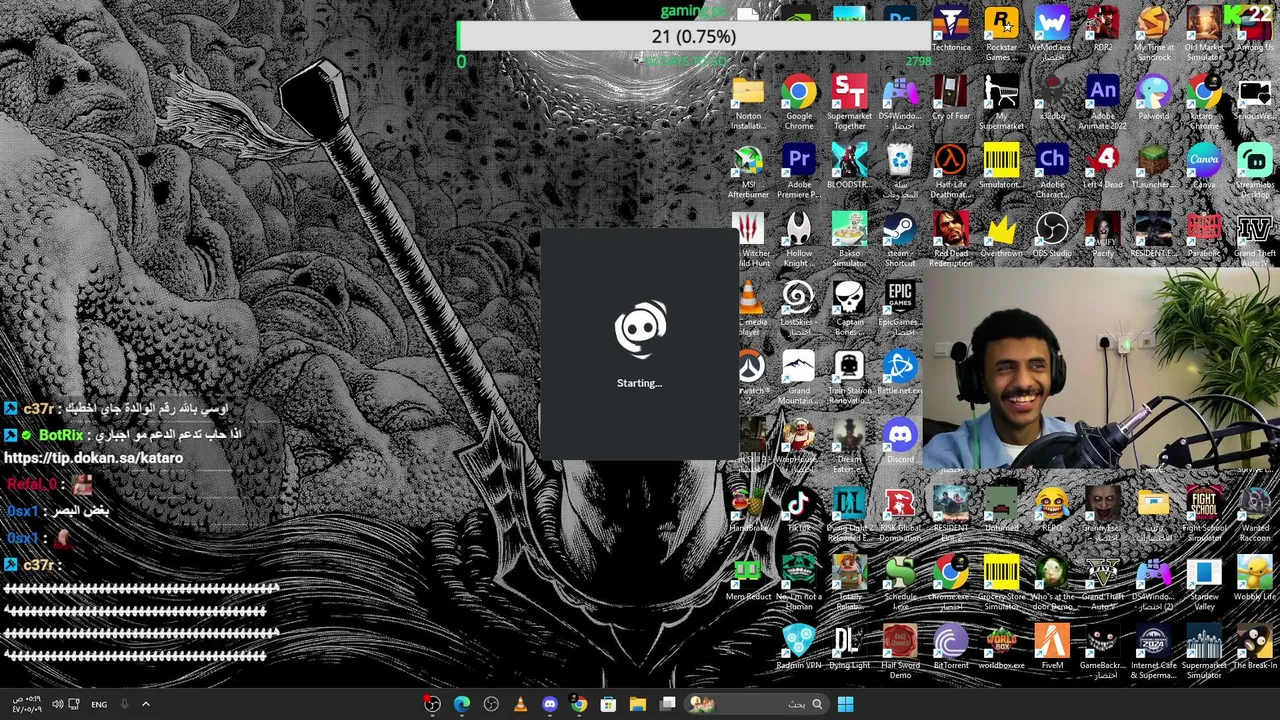Launch the Rockstar Games launcher shortcut
Viewport: 1280px width, 720px height.
pos(1001,32)
